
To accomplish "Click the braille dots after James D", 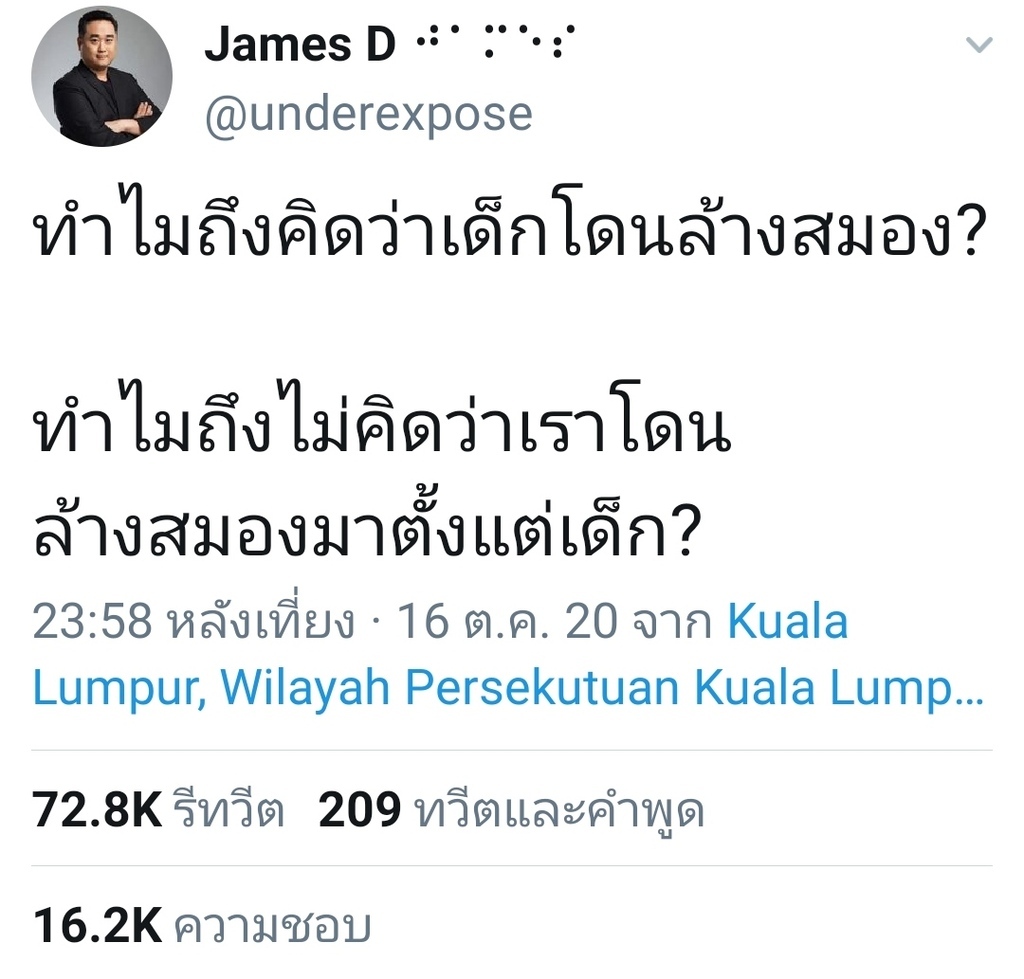I will (x=496, y=40).
